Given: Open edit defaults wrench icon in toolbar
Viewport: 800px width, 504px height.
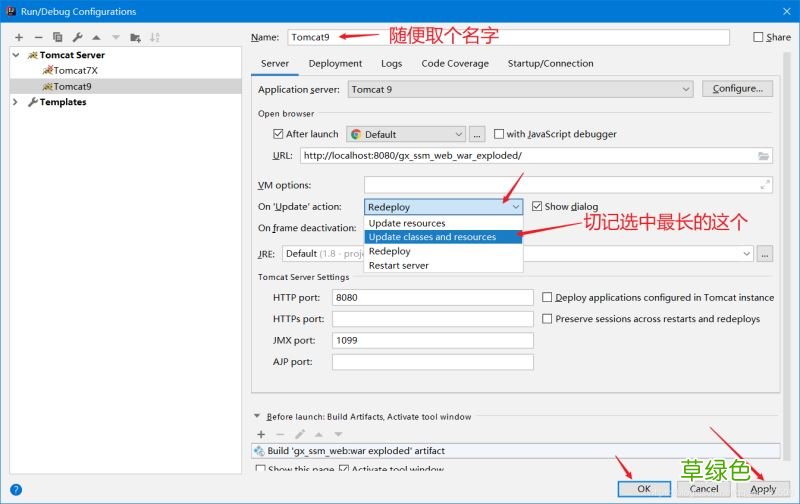Looking at the screenshot, I should [x=77, y=37].
